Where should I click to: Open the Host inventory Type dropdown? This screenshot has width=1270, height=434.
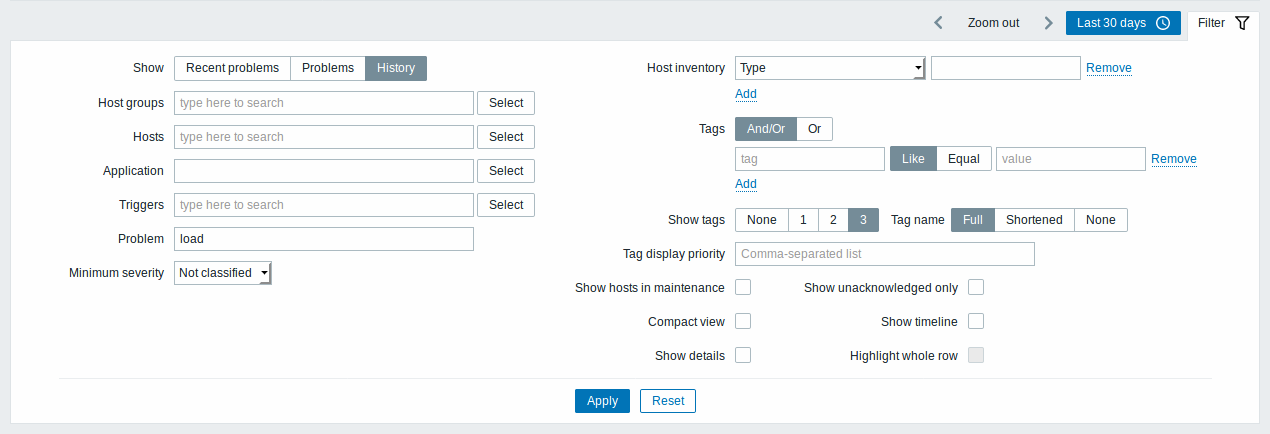(x=830, y=68)
